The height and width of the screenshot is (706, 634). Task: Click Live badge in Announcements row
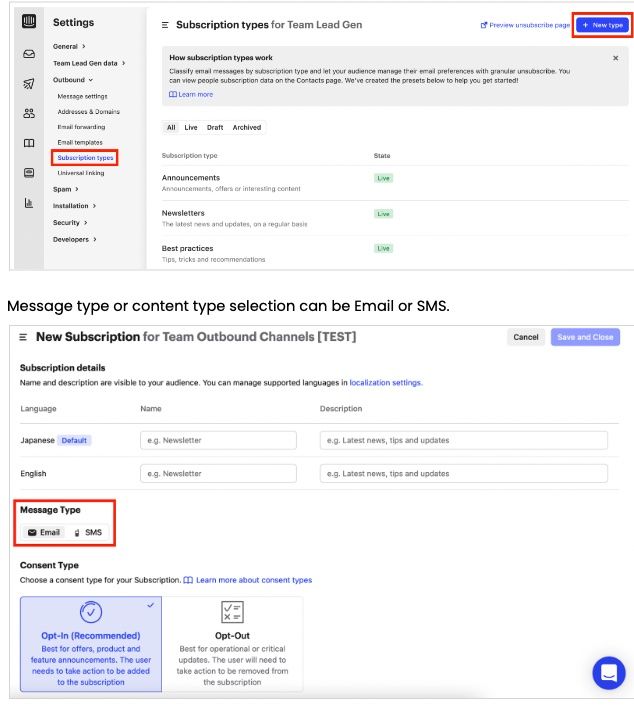(384, 178)
